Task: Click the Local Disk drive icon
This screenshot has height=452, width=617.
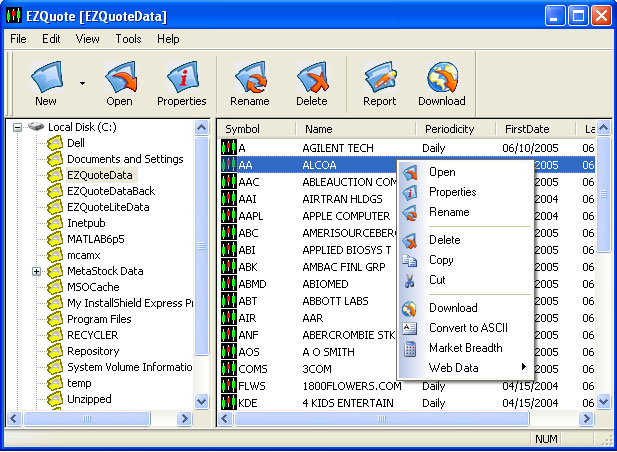Action: pos(36,127)
